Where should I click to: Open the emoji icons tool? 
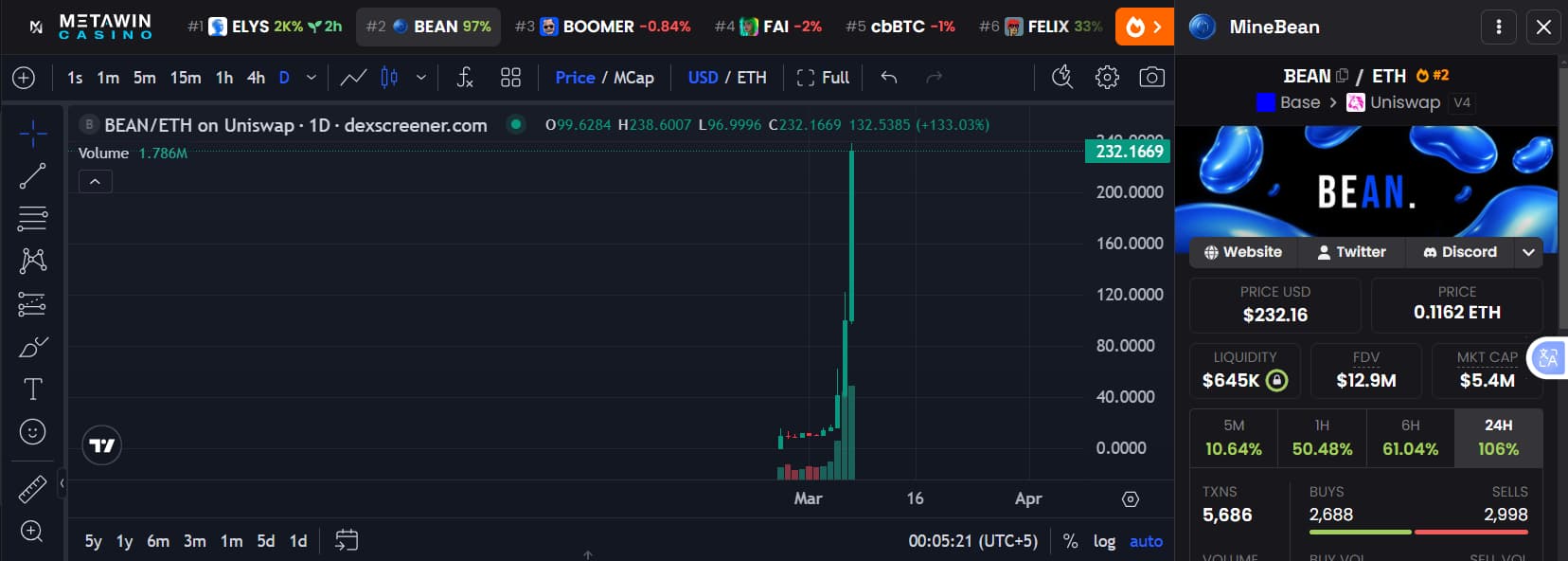[x=32, y=432]
